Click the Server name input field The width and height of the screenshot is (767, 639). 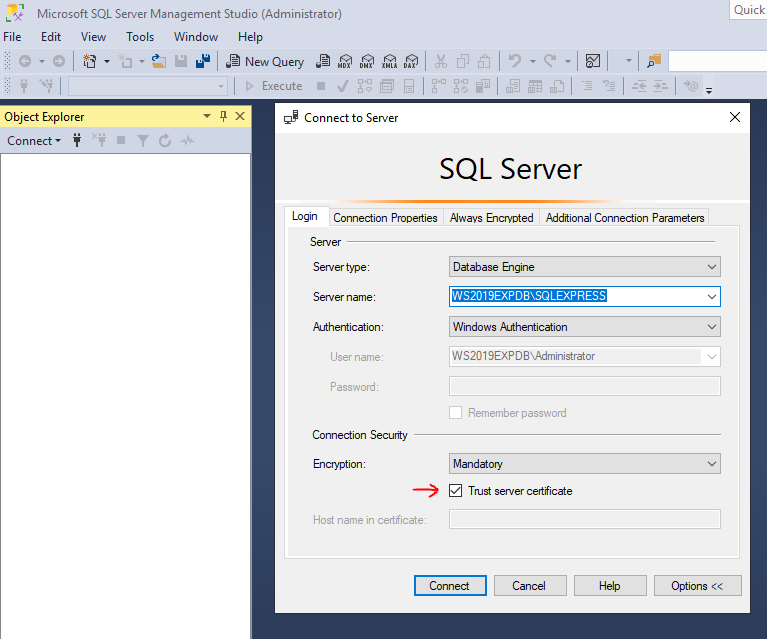(575, 297)
